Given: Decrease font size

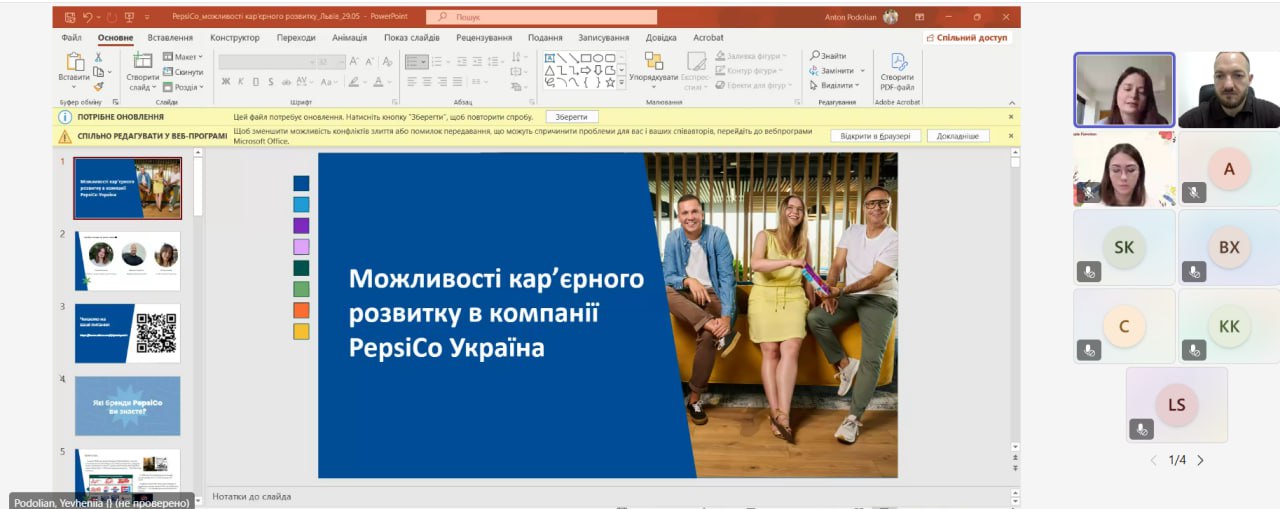Looking at the screenshot, I should point(369,61).
